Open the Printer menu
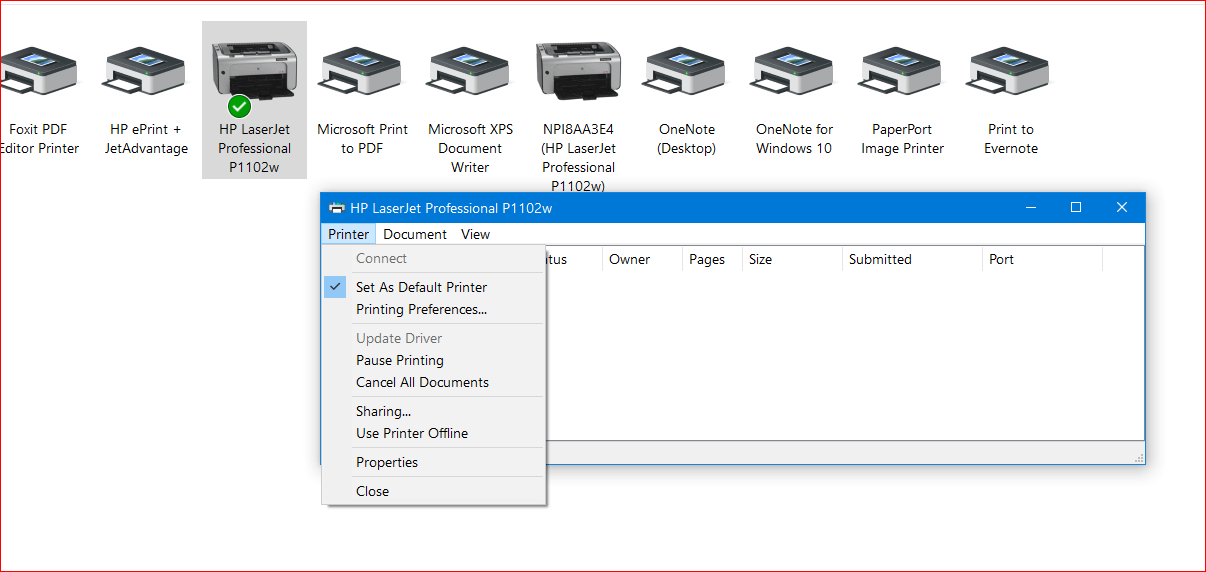Screen dimensions: 1206x572 click(x=348, y=234)
